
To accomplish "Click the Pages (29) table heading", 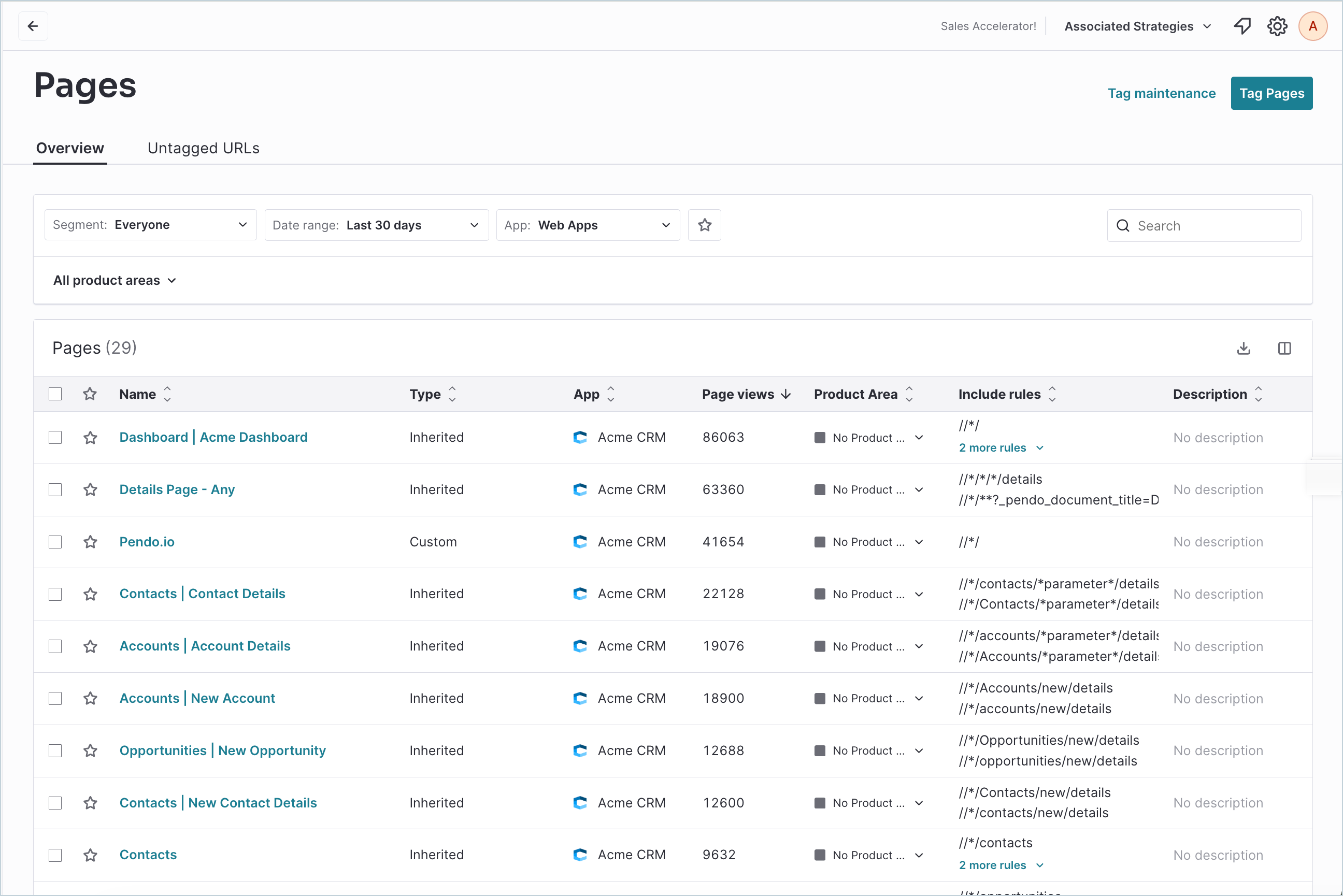I will point(94,348).
